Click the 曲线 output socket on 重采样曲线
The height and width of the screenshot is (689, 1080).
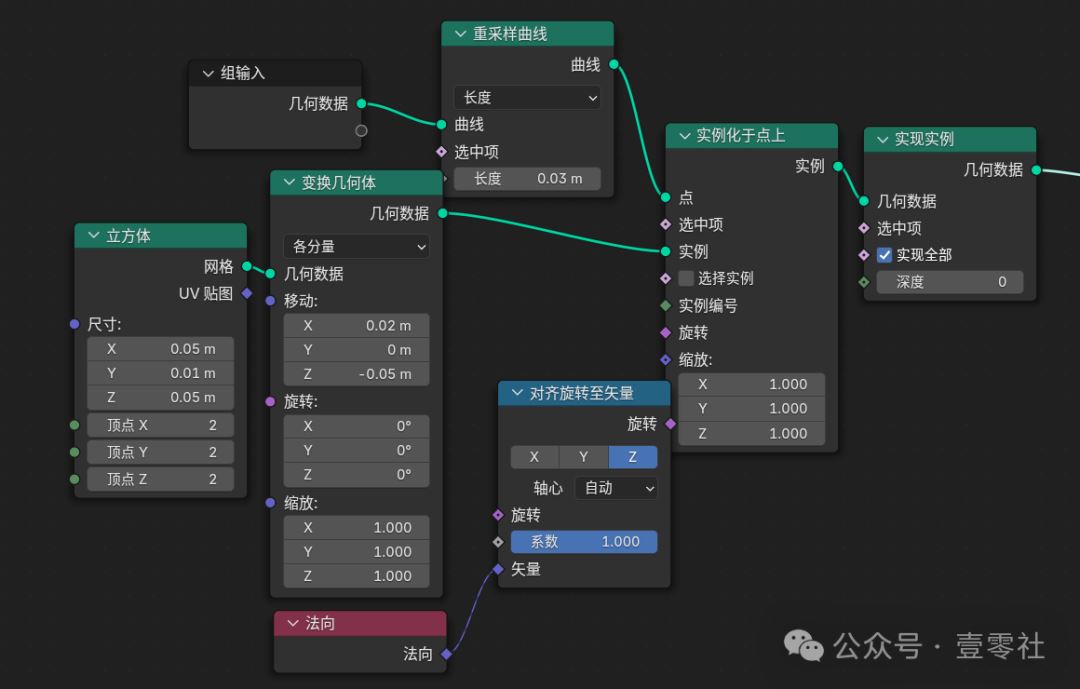[612, 62]
